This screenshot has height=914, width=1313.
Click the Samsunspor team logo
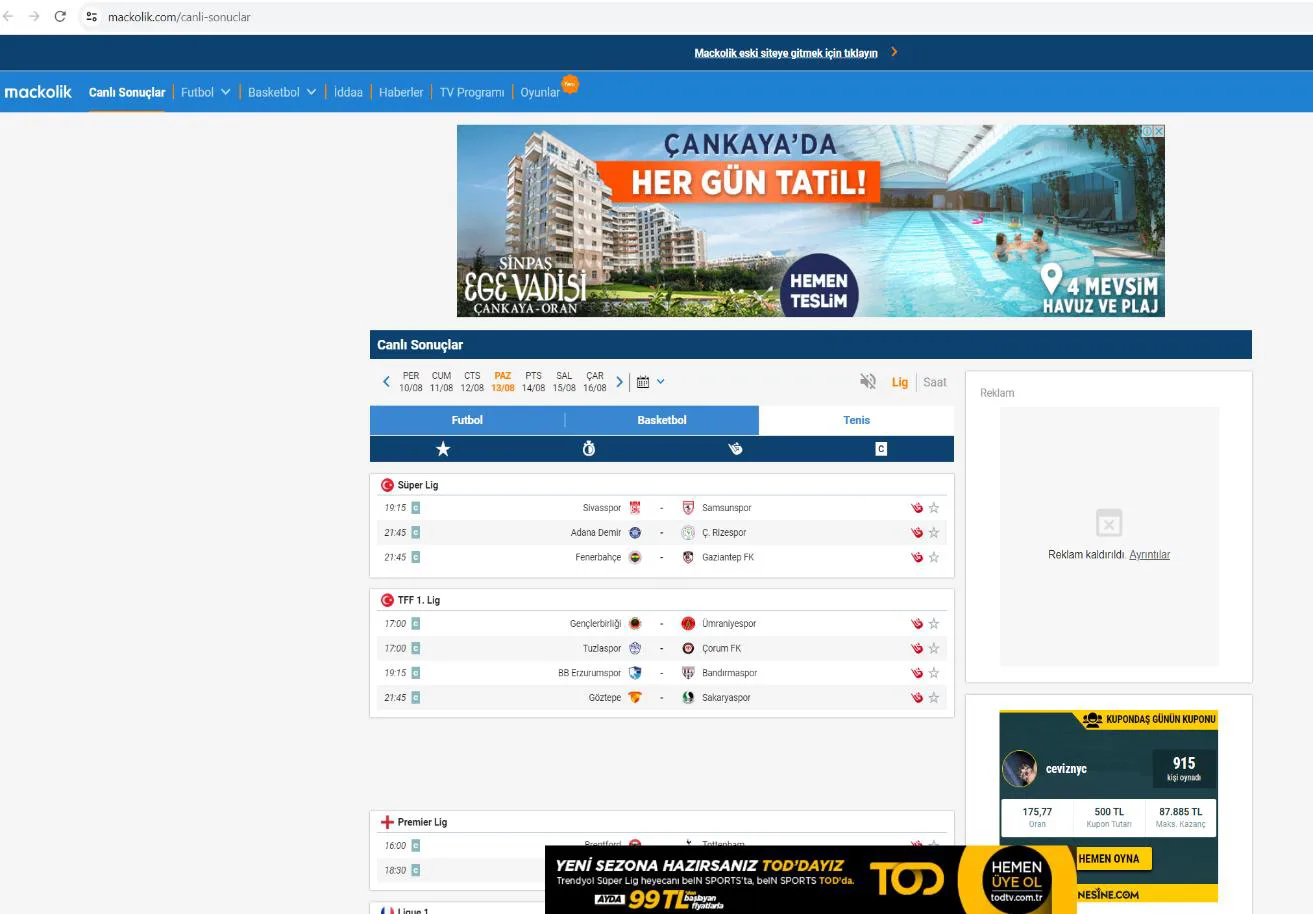click(x=688, y=508)
